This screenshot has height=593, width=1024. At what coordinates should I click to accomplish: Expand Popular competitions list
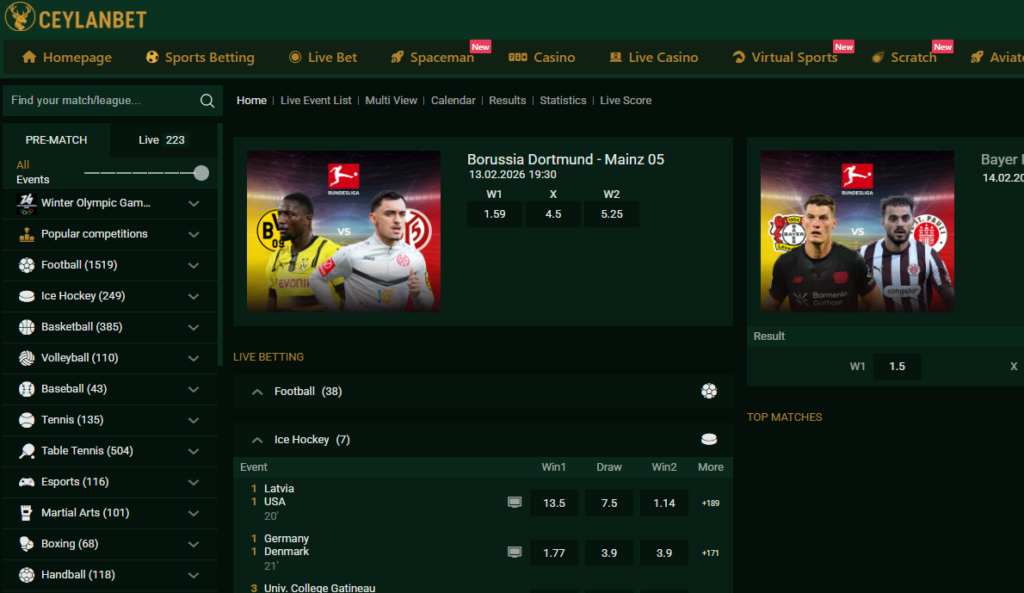[x=194, y=234]
